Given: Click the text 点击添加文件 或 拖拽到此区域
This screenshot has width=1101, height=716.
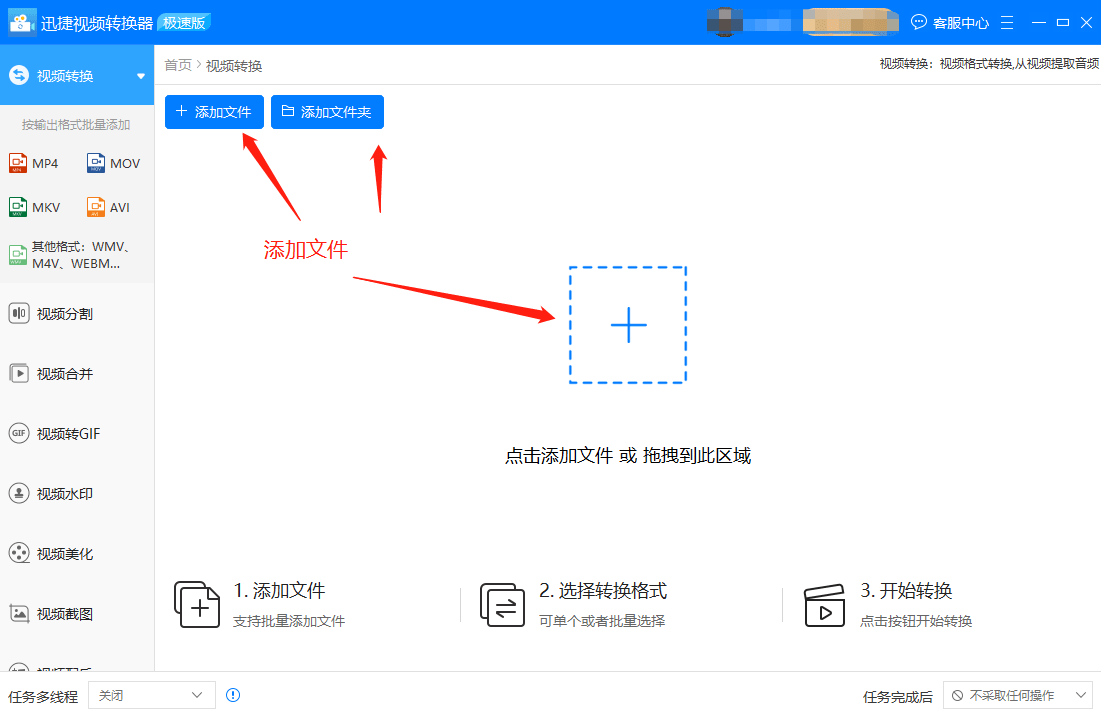Looking at the screenshot, I should point(628,456).
